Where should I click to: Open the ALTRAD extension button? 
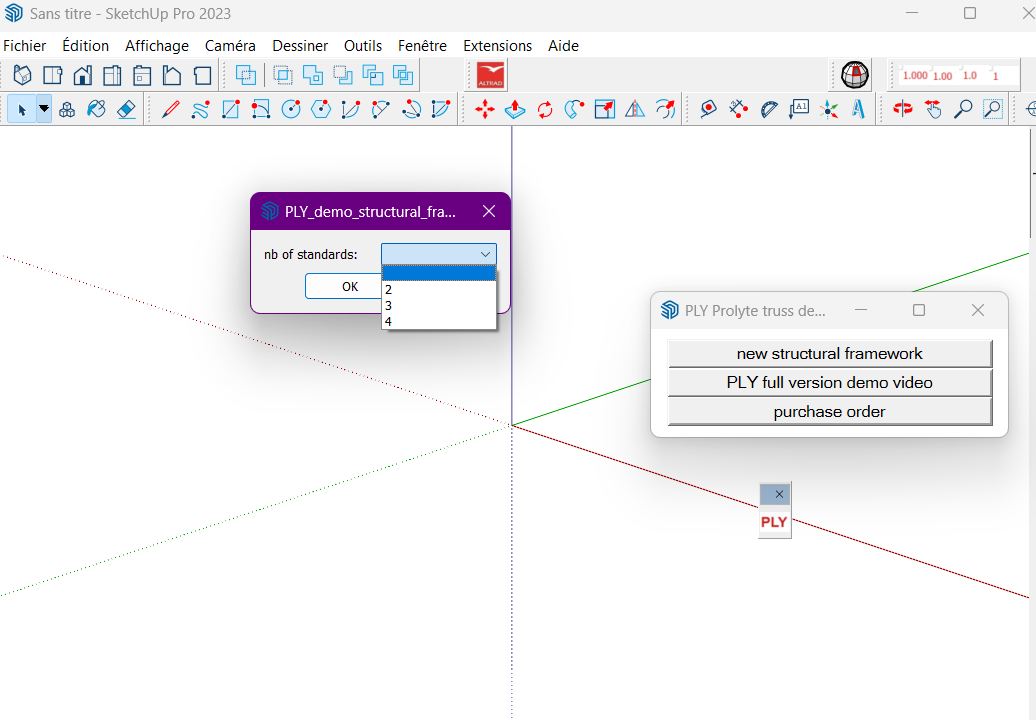[489, 74]
